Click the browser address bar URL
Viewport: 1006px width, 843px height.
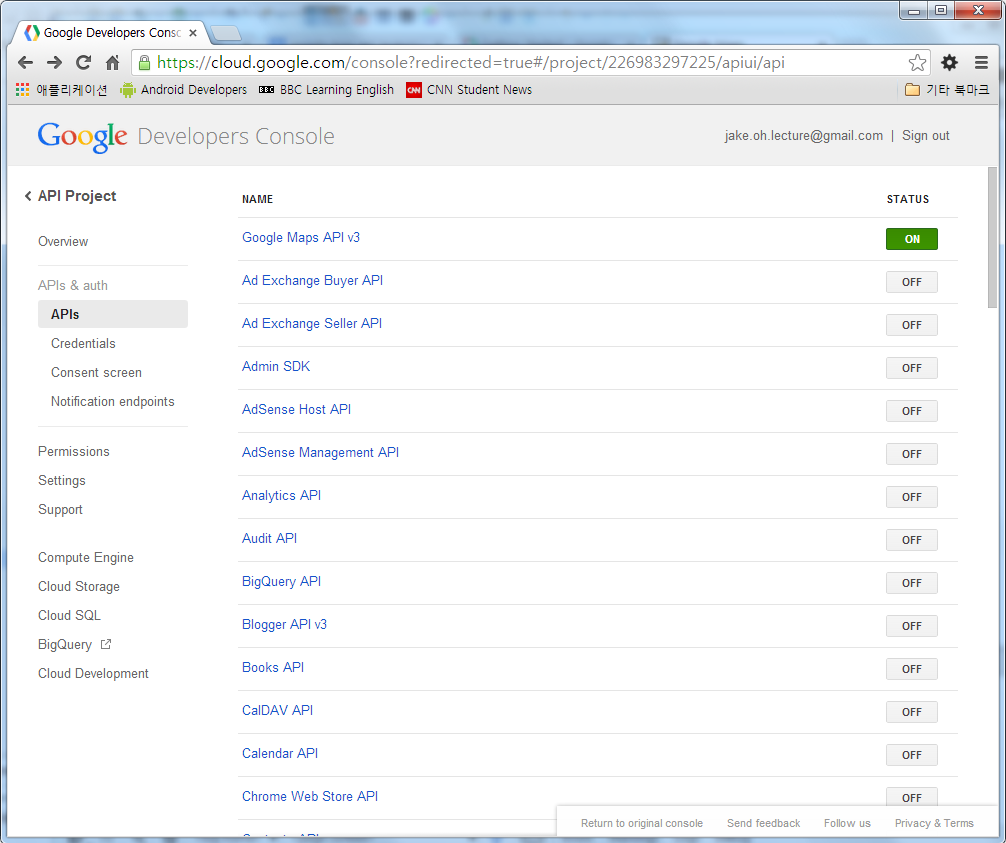tap(470, 62)
